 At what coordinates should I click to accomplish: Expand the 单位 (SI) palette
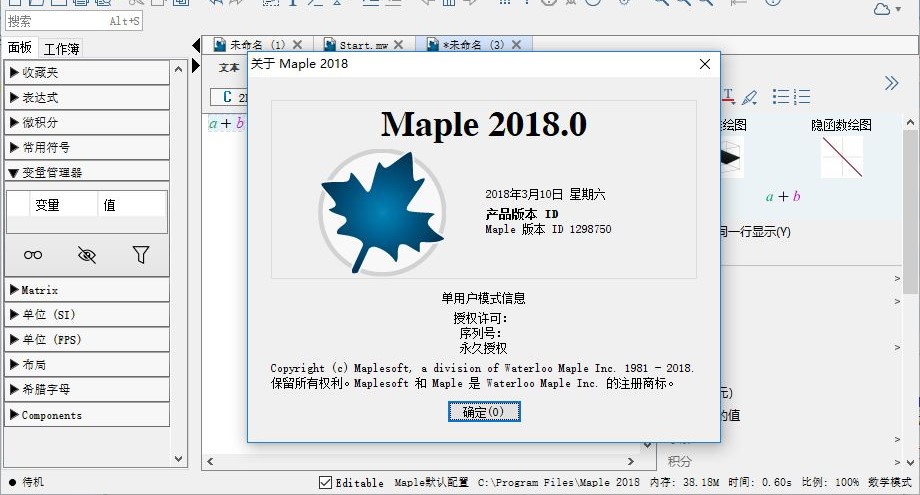(87, 314)
